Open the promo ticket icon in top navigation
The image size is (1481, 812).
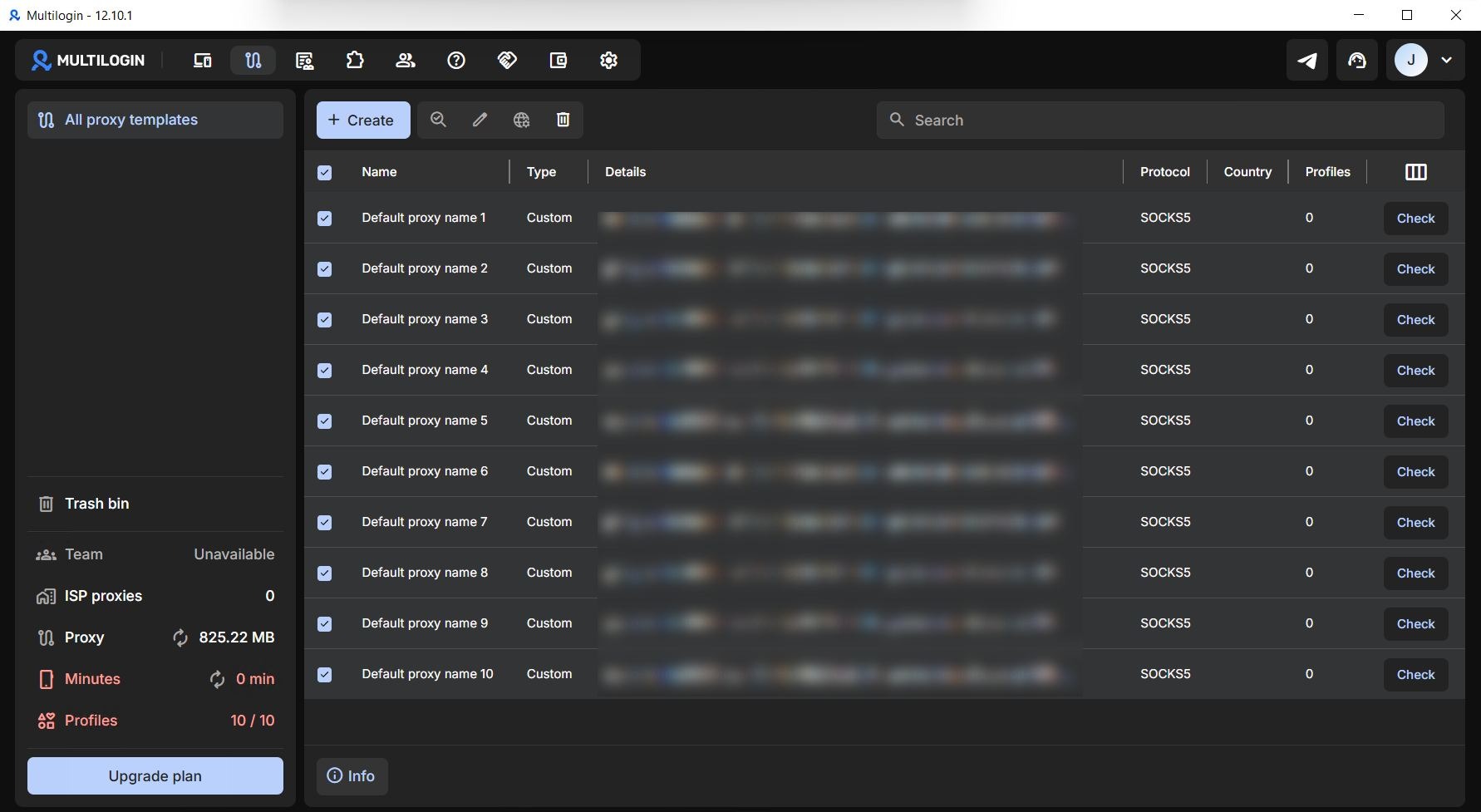[507, 60]
